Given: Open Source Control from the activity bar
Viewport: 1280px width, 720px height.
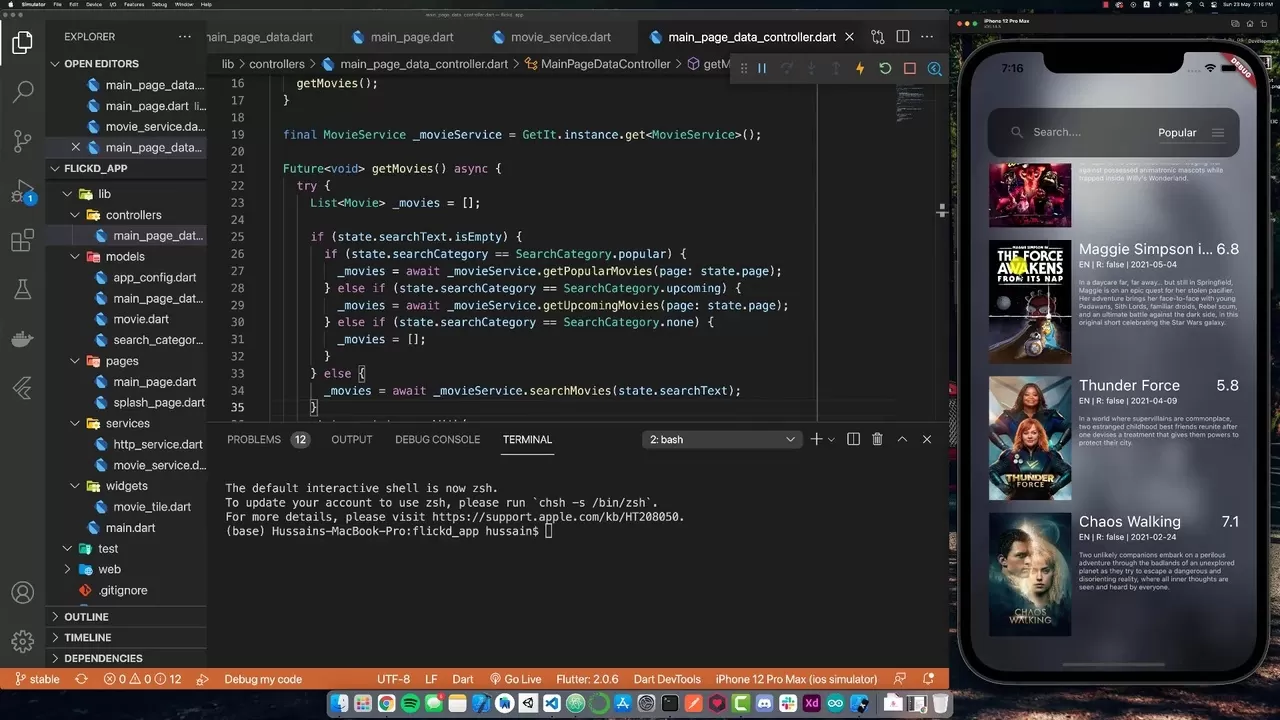Looking at the screenshot, I should pyautogui.click(x=23, y=141).
